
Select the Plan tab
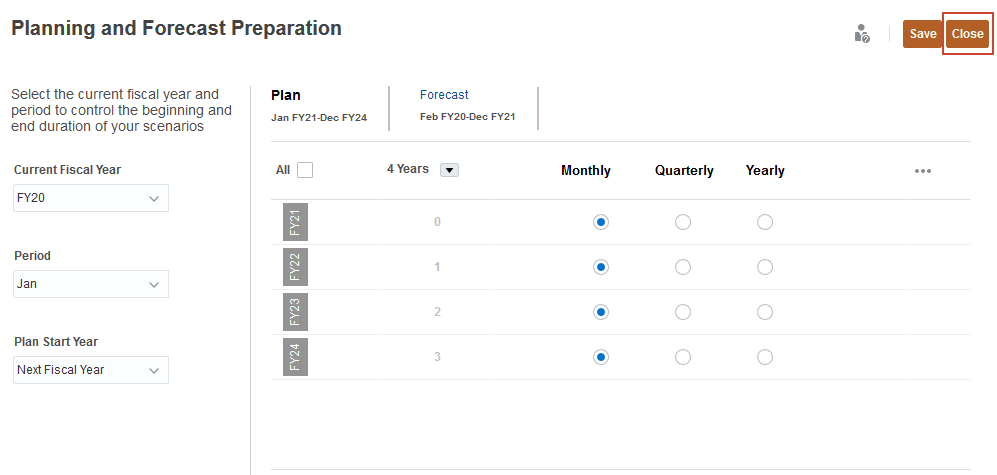point(286,95)
